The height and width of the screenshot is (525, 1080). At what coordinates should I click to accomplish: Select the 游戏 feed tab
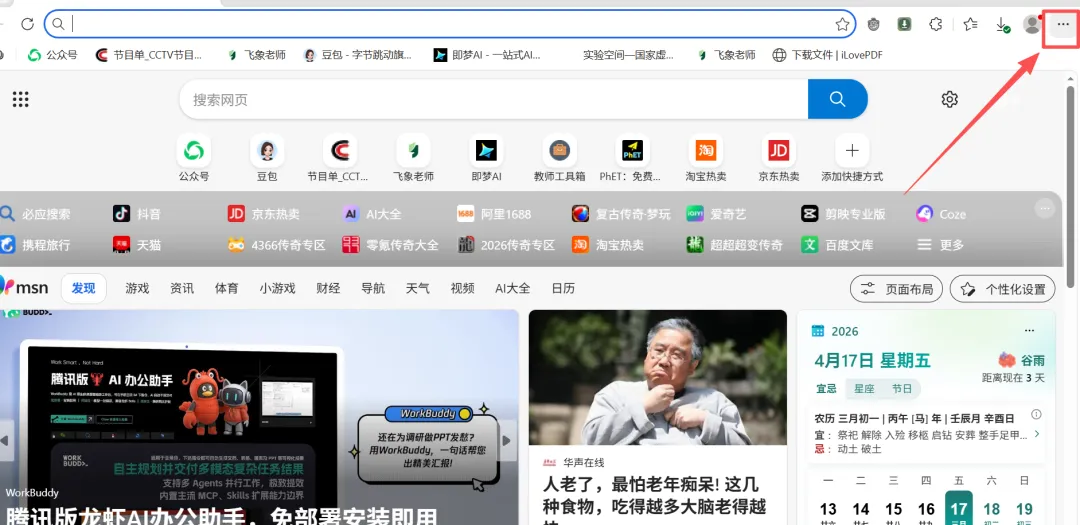(x=137, y=288)
